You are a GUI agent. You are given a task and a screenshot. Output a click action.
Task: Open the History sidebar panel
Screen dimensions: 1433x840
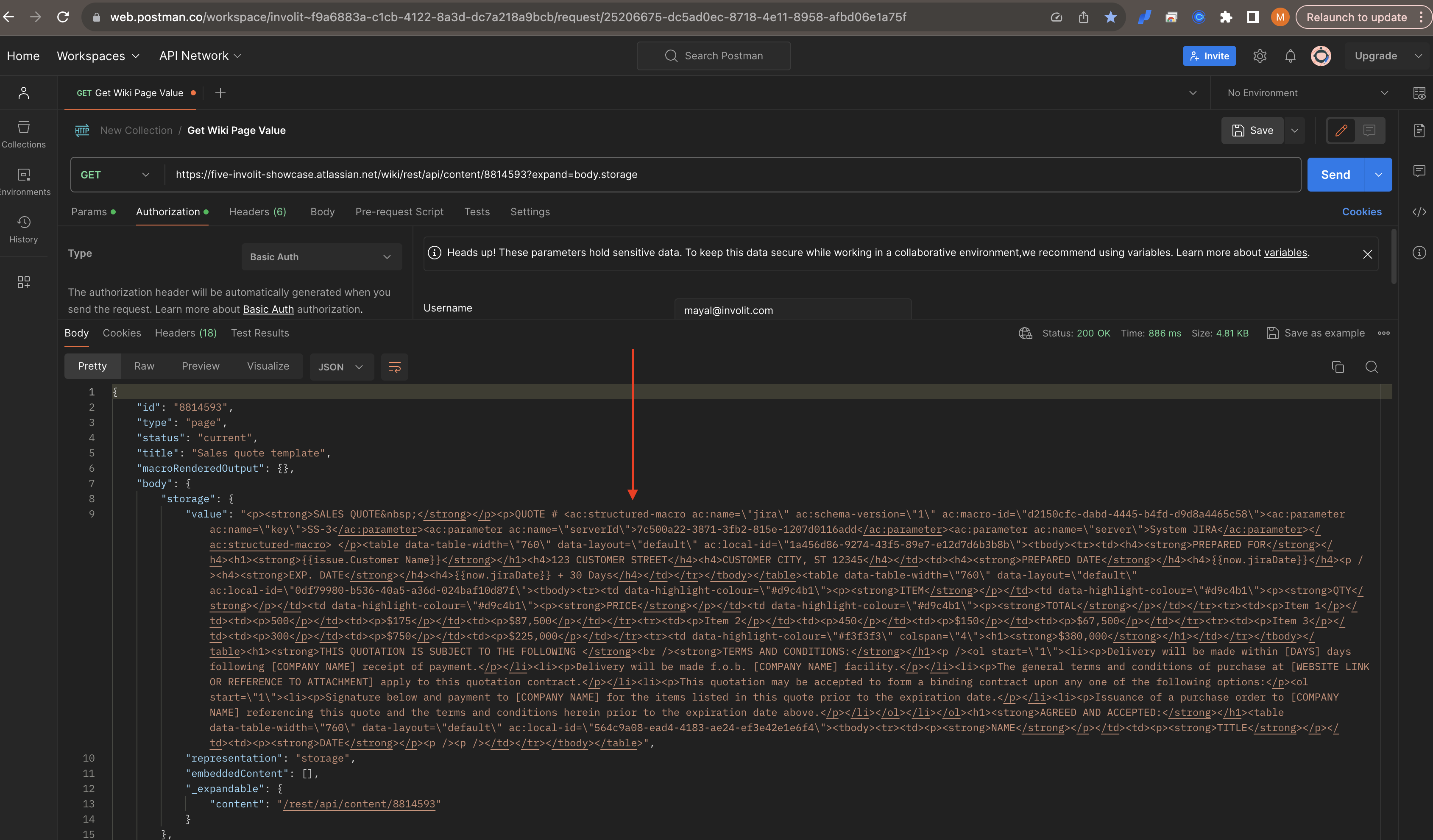23,230
